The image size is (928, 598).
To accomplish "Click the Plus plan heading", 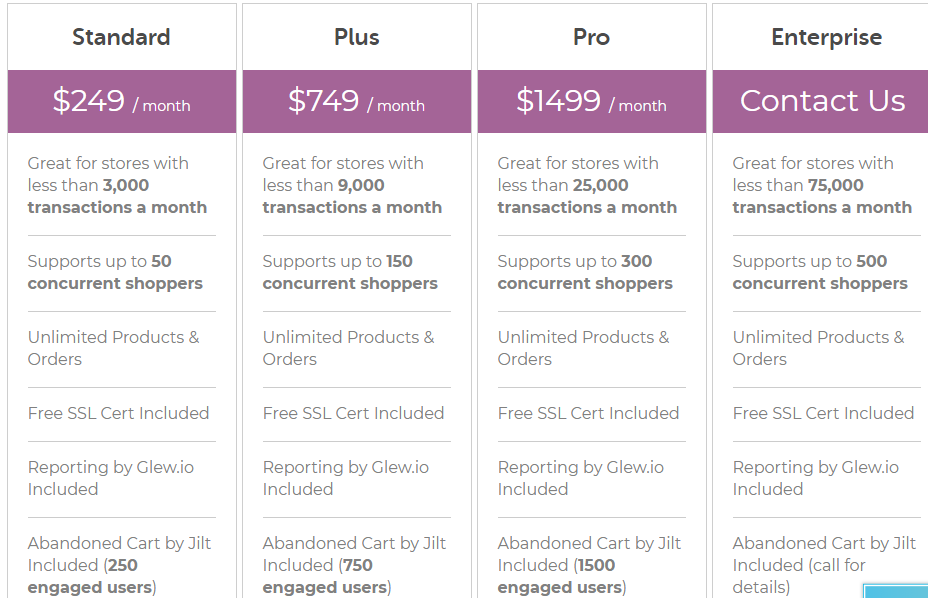I will pyautogui.click(x=356, y=37).
